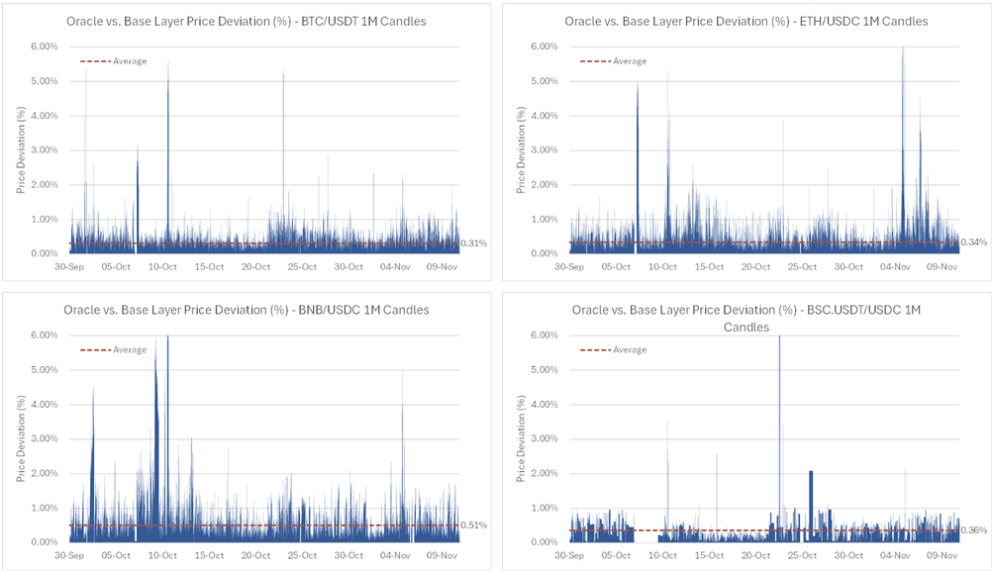This screenshot has height=573, width=993.
Task: Click the 0.51% average data label
Action: pos(473,525)
